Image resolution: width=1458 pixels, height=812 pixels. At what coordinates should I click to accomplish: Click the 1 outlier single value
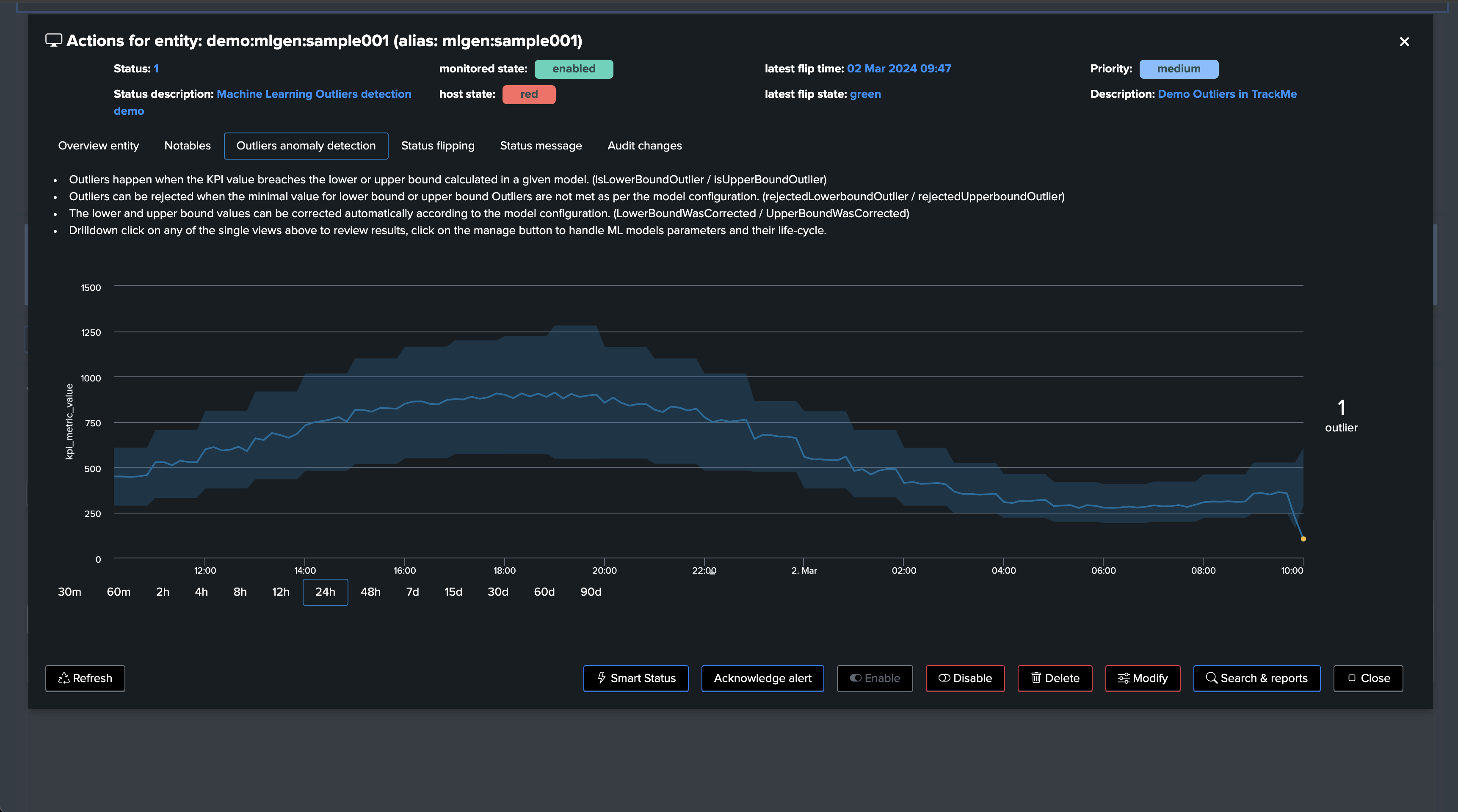[x=1341, y=416]
